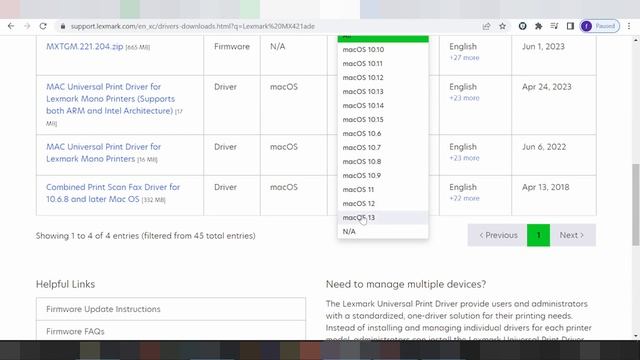Click the page vertical scrollbar thumb
Screen dimensions: 640x360
[x=636, y=204]
